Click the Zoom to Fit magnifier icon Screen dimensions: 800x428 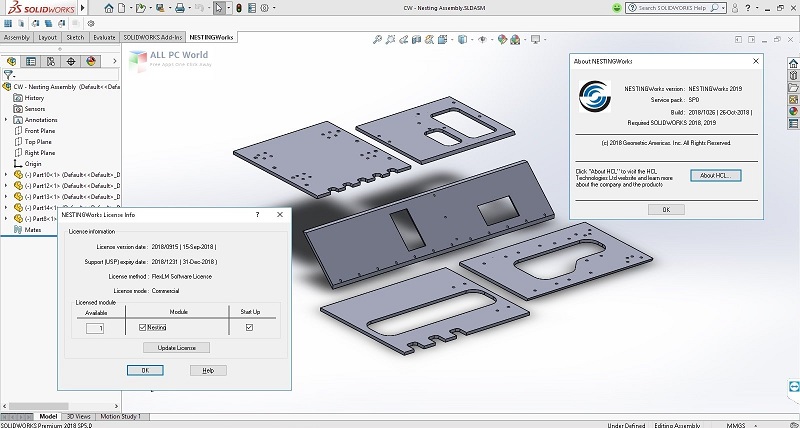[377, 41]
